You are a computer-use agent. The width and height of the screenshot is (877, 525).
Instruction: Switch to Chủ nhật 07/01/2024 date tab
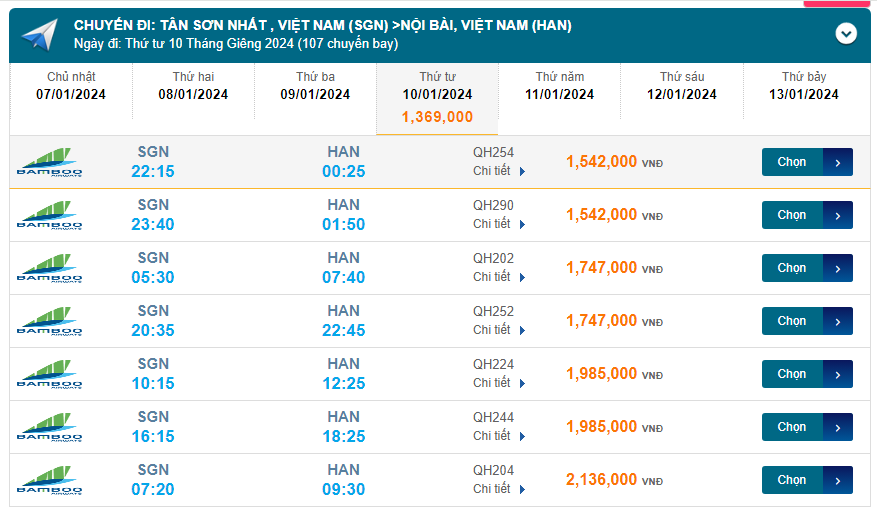coord(71,86)
